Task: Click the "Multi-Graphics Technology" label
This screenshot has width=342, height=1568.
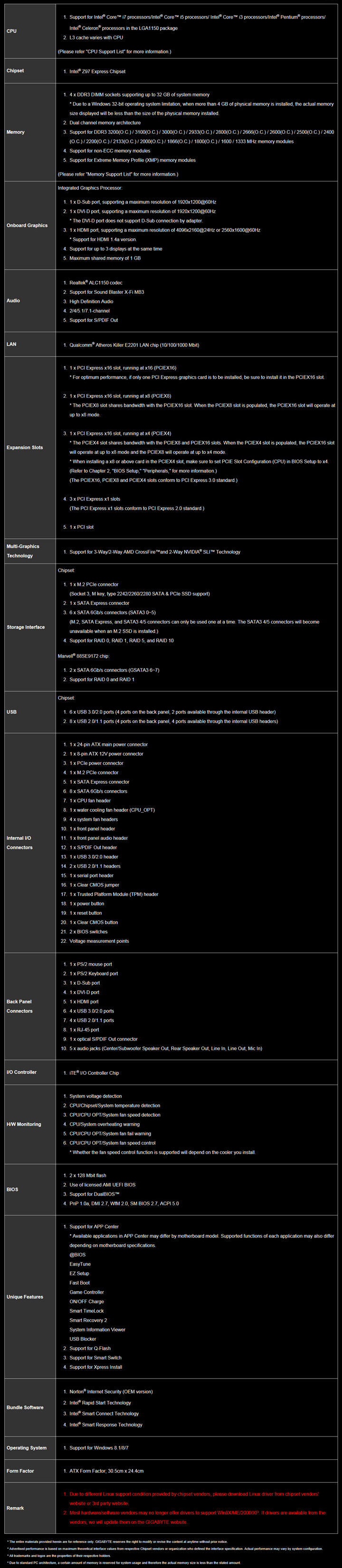Action: click(x=22, y=551)
